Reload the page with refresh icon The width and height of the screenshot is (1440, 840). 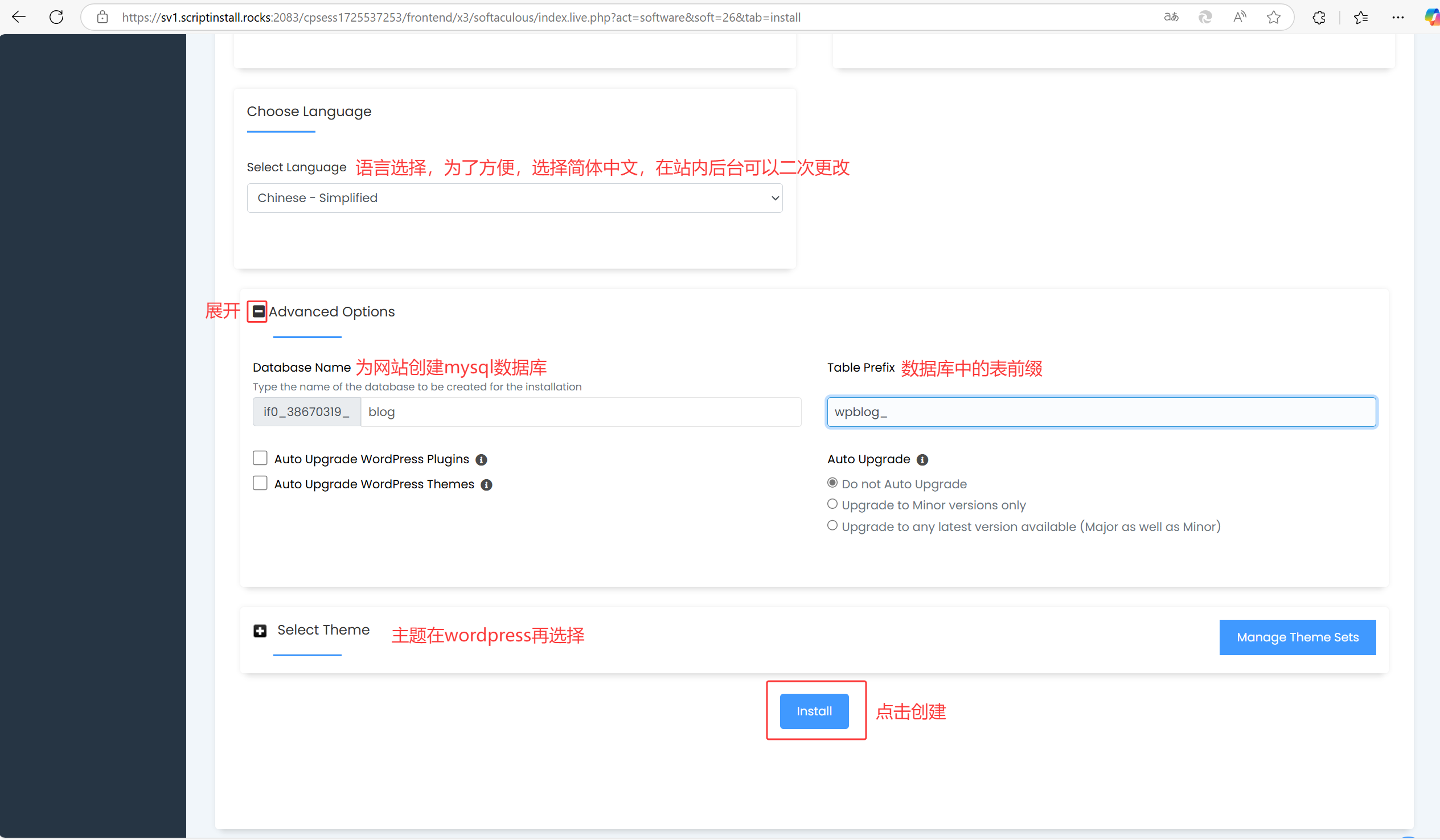(56, 17)
